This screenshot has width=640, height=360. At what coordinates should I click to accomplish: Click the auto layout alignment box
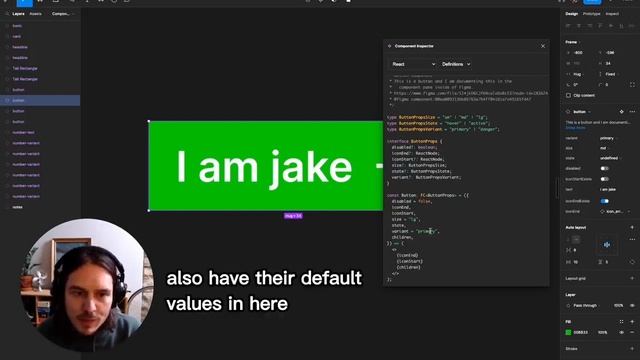(607, 245)
